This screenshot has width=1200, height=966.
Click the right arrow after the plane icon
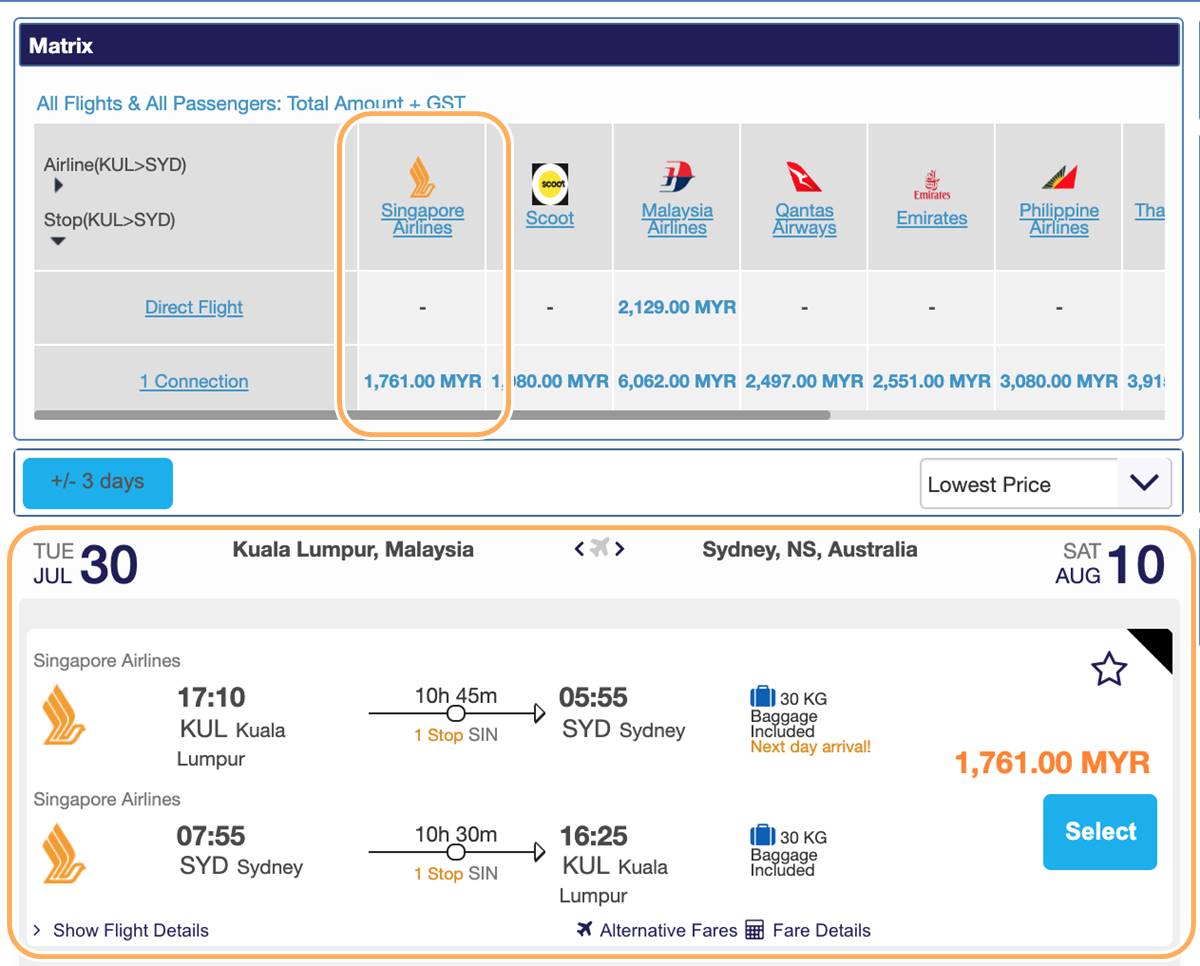620,548
